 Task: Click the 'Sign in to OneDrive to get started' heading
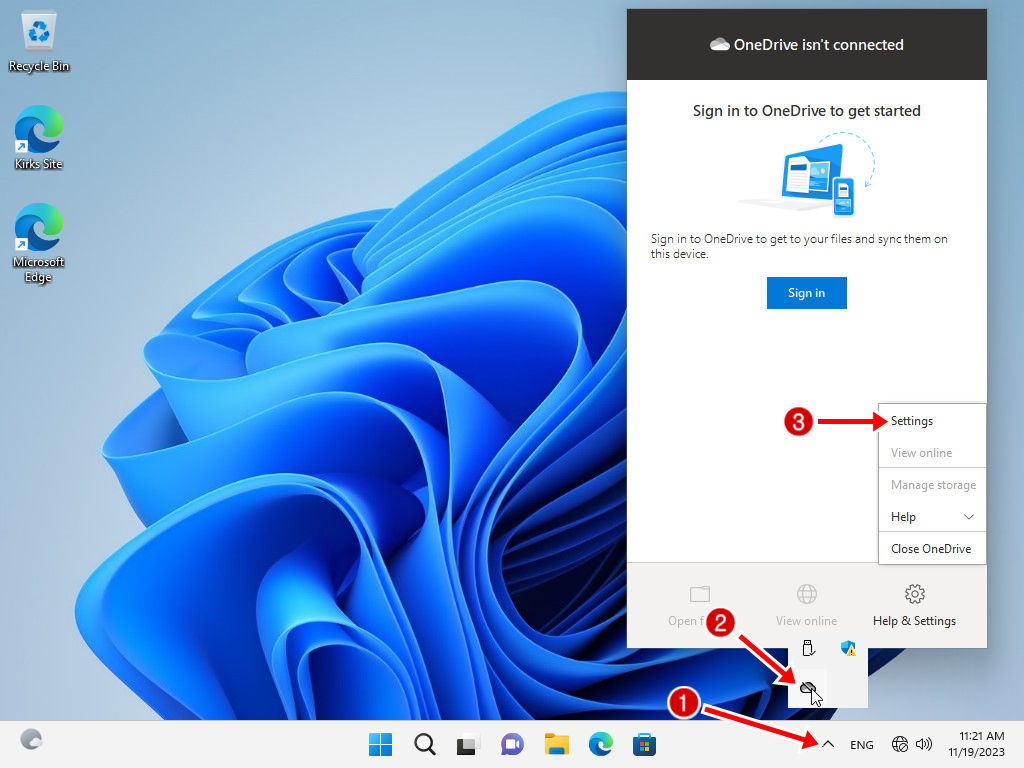pos(807,110)
